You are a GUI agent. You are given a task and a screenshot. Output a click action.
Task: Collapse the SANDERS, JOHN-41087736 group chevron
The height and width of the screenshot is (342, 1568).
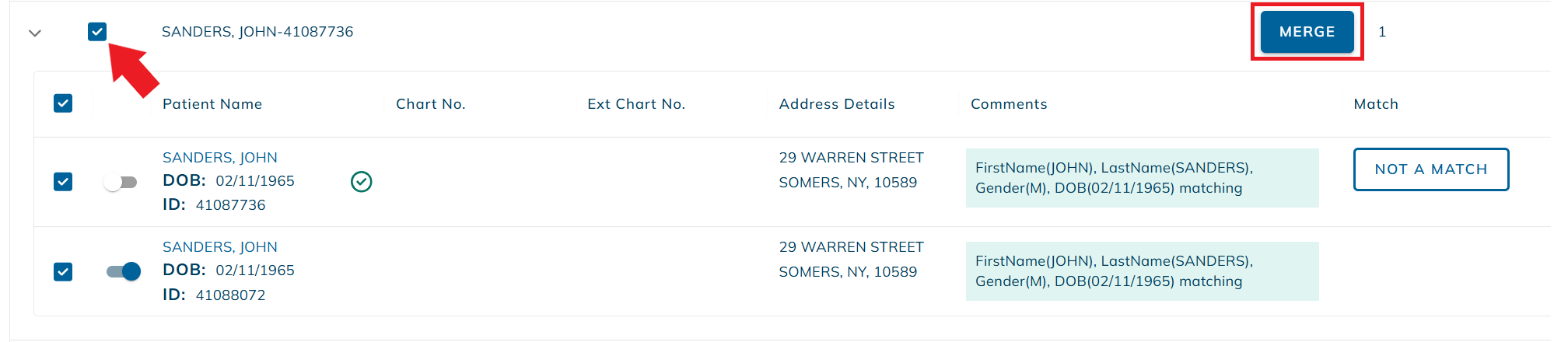tap(35, 33)
